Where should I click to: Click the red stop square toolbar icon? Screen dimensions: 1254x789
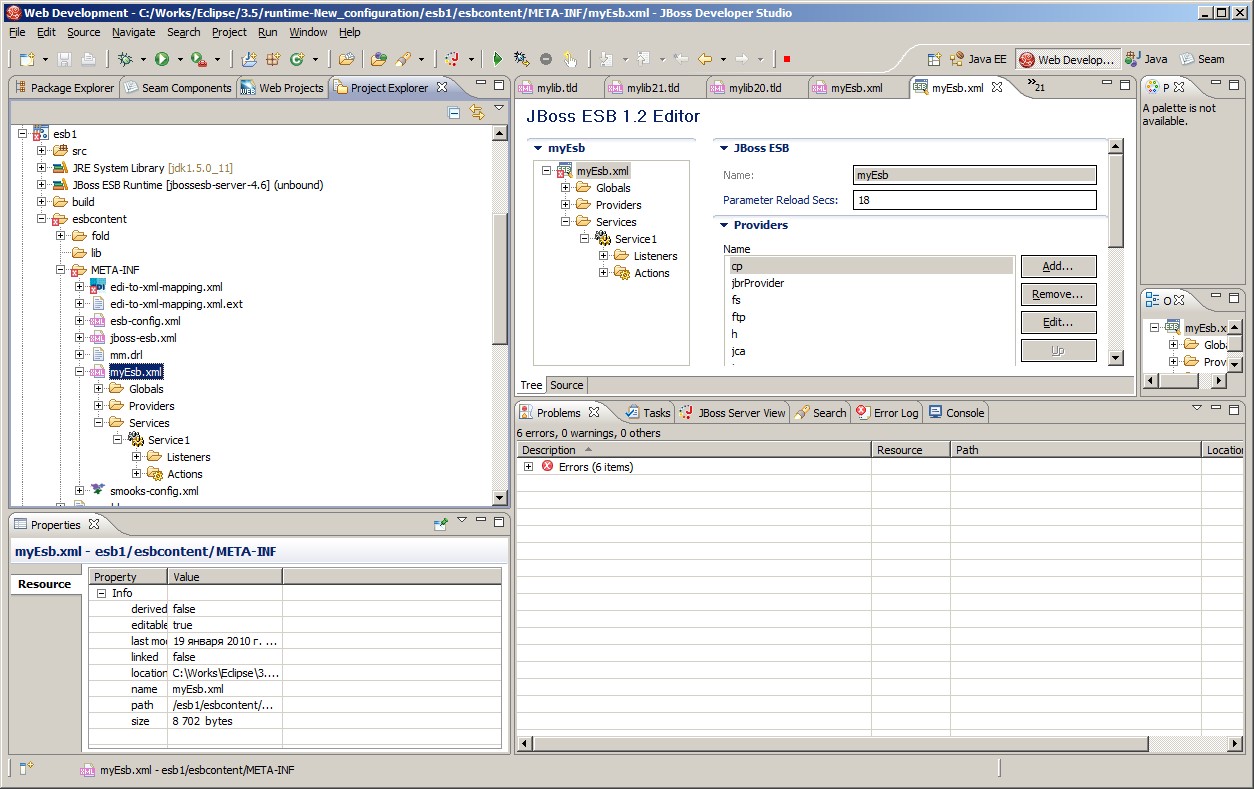click(787, 60)
